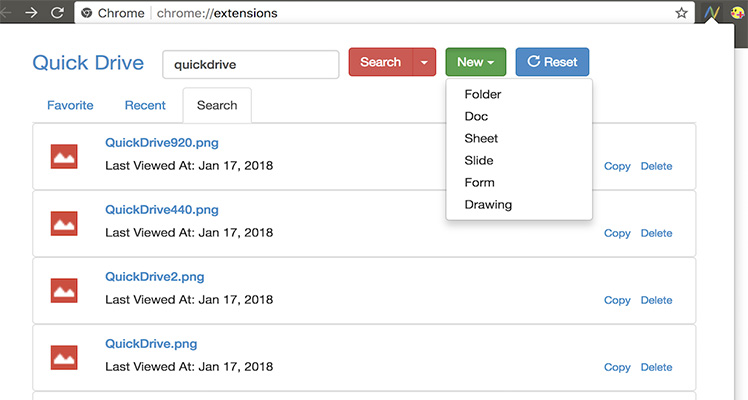Copy the QuickDrive440.png file
Image resolution: width=748 pixels, height=400 pixels.
pyautogui.click(x=617, y=234)
